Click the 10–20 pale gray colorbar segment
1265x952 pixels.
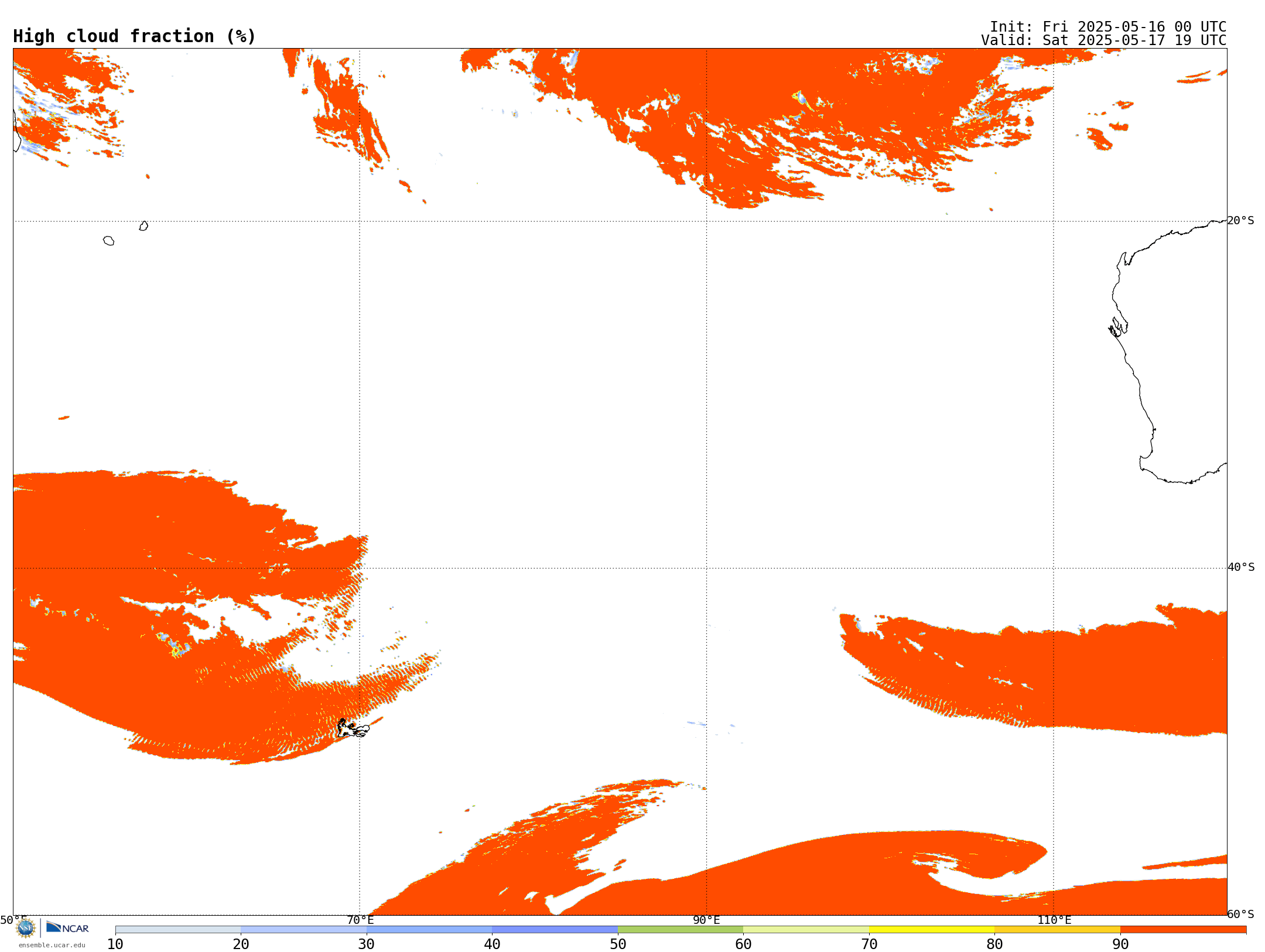[178, 930]
